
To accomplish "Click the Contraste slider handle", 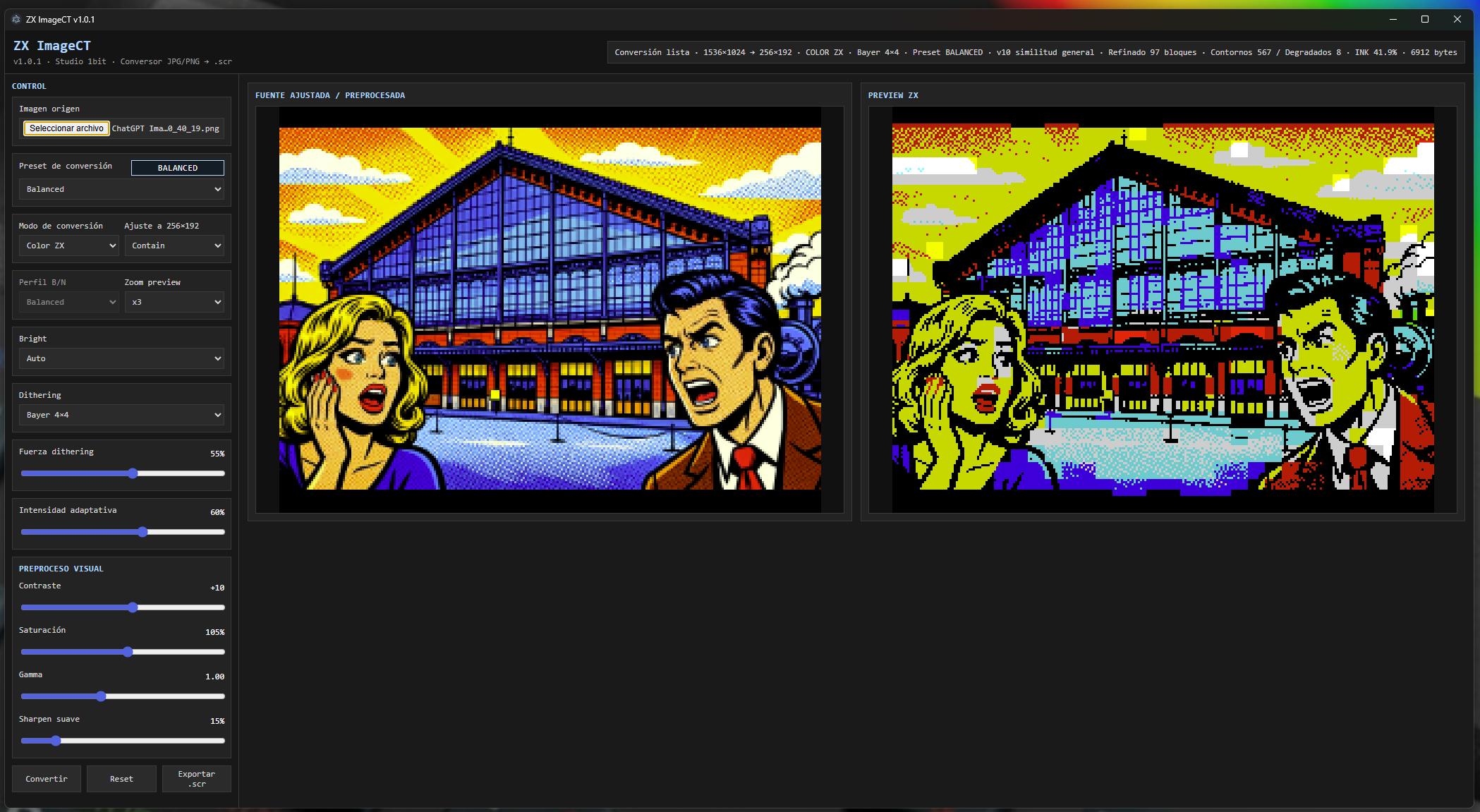I will click(133, 607).
